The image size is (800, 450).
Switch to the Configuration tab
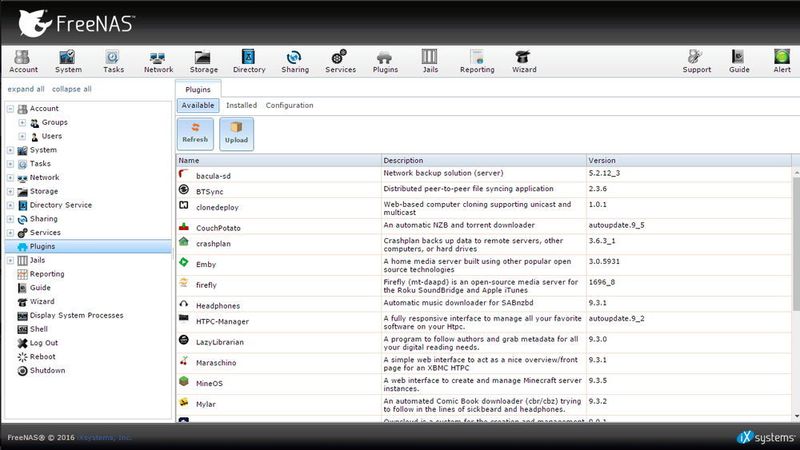289,105
